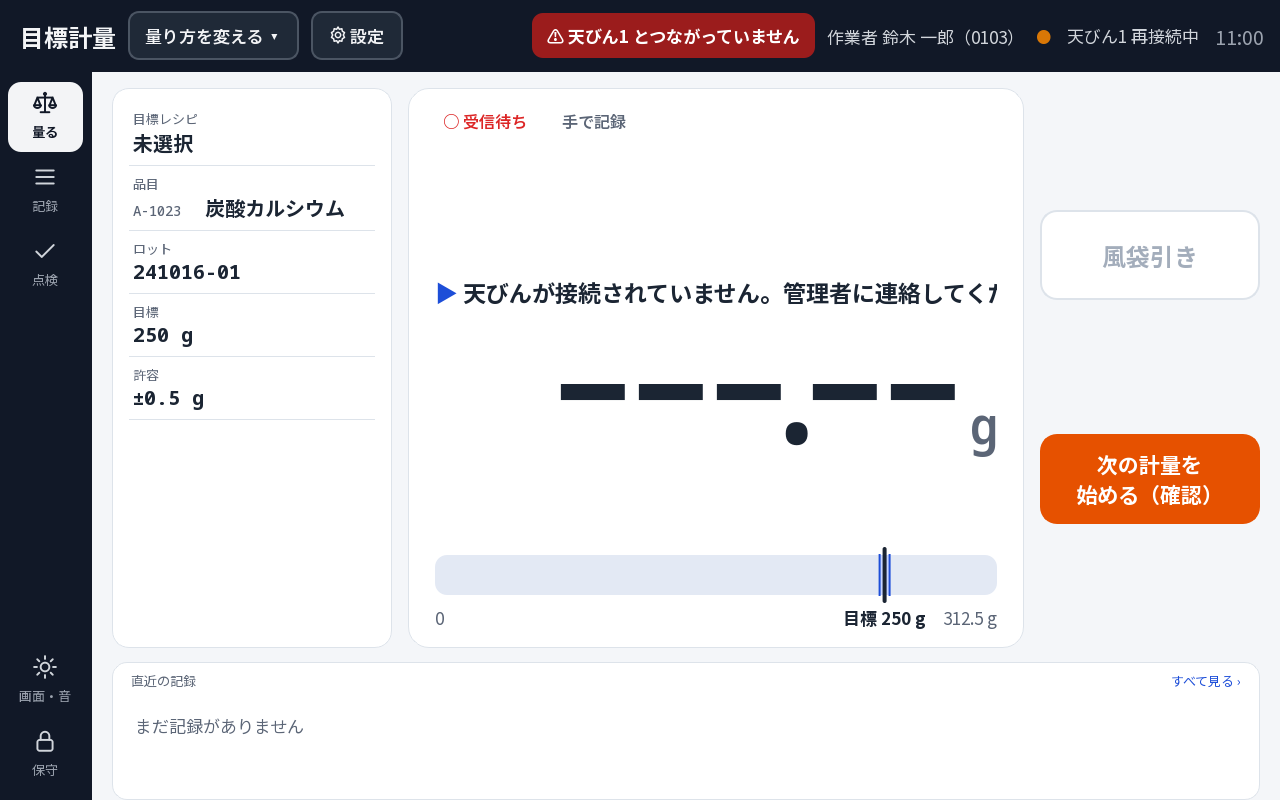Click the 許容 value ±0.5 g
Screen dimensions: 1280x800
168,398
